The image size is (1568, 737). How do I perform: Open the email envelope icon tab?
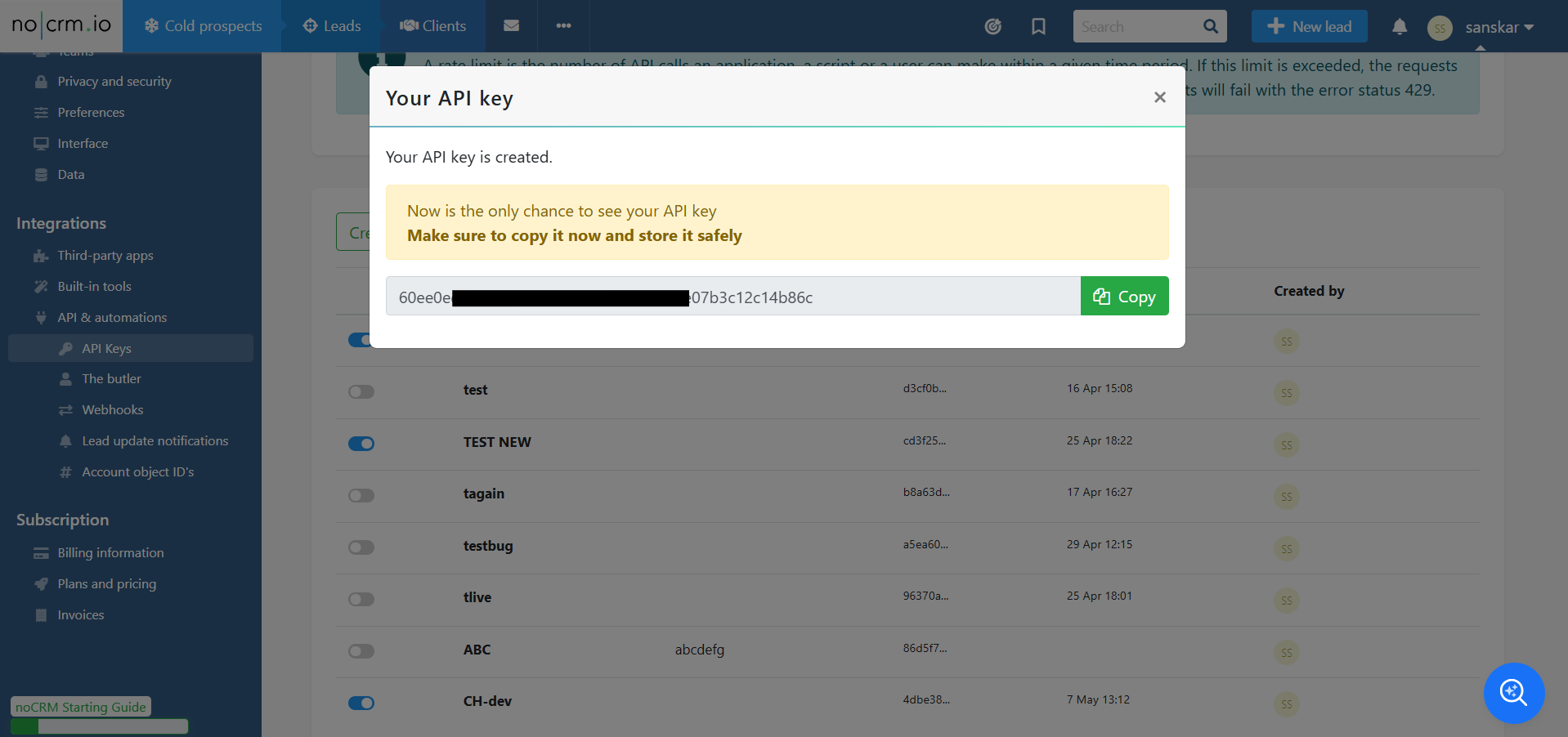[x=511, y=26]
